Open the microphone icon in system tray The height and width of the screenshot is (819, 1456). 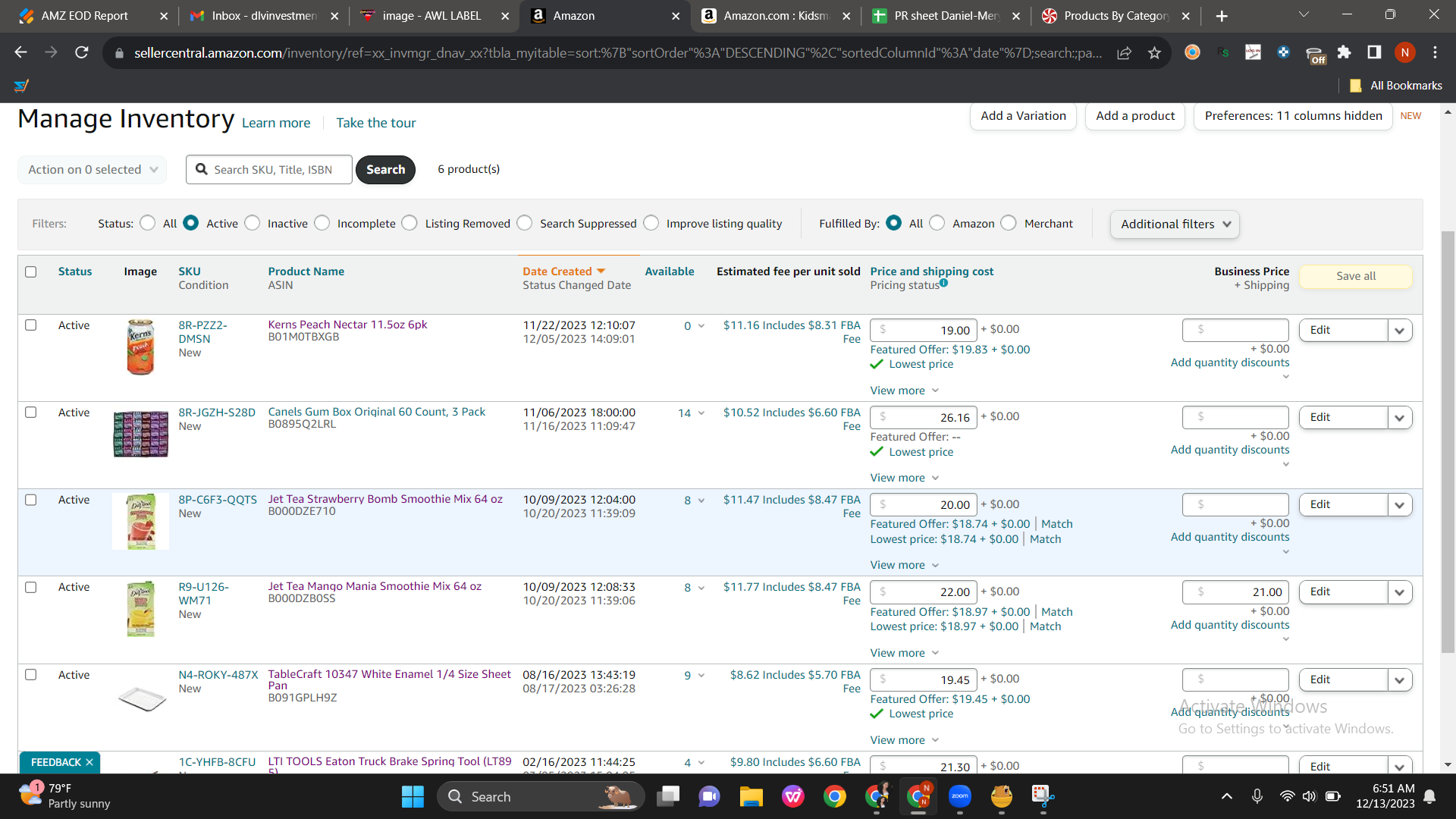(1257, 796)
